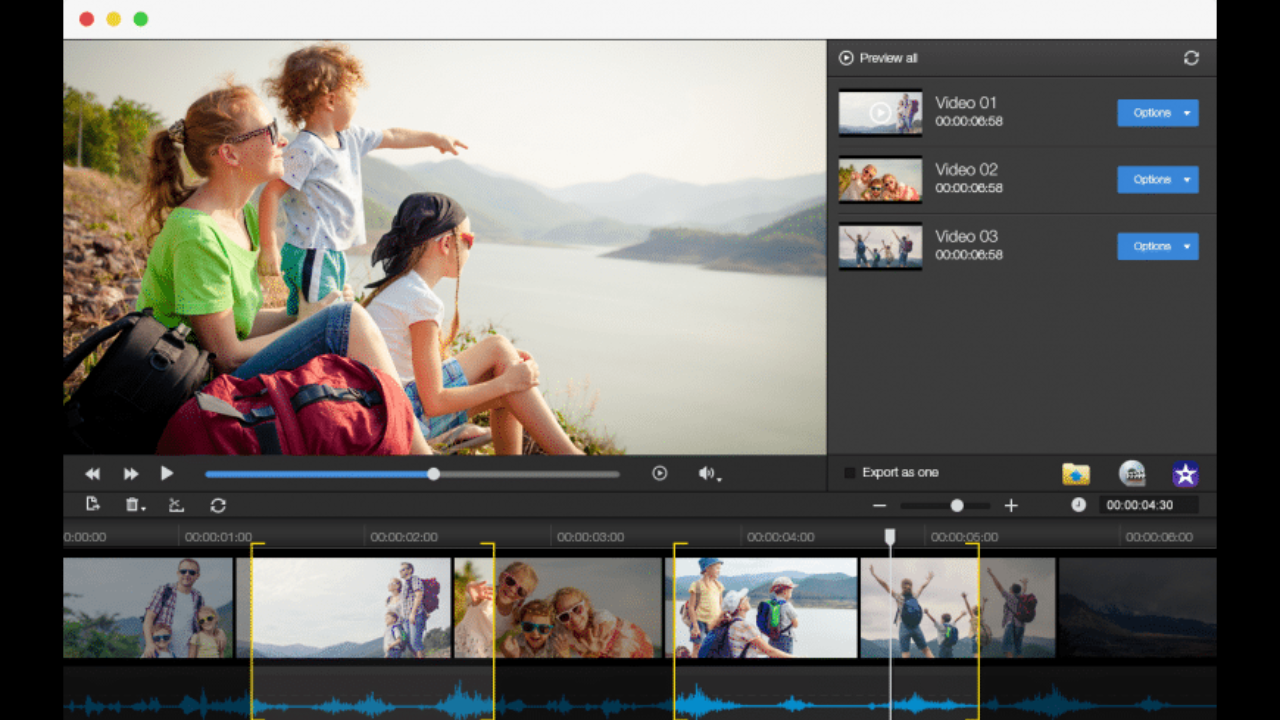Click the fast forward button
Image resolution: width=1280 pixels, height=720 pixels.
coord(131,474)
